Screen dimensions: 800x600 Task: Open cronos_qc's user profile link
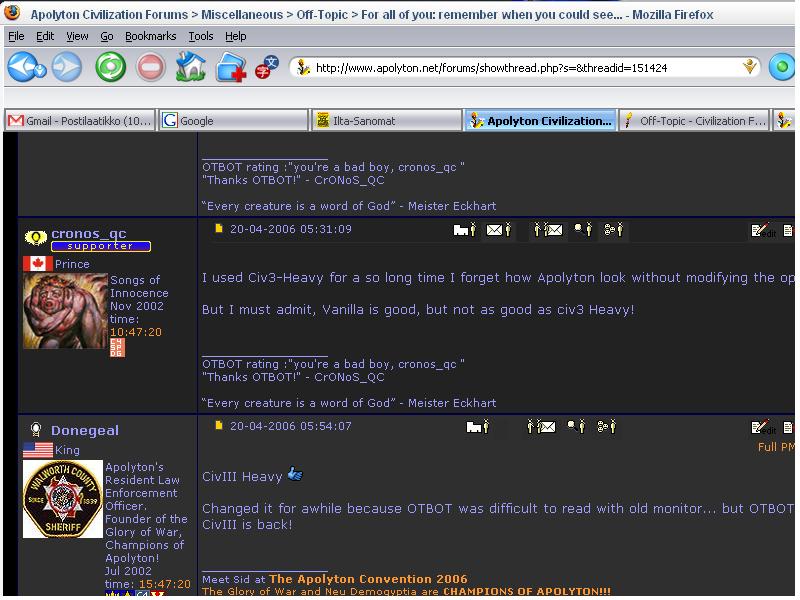click(x=88, y=234)
